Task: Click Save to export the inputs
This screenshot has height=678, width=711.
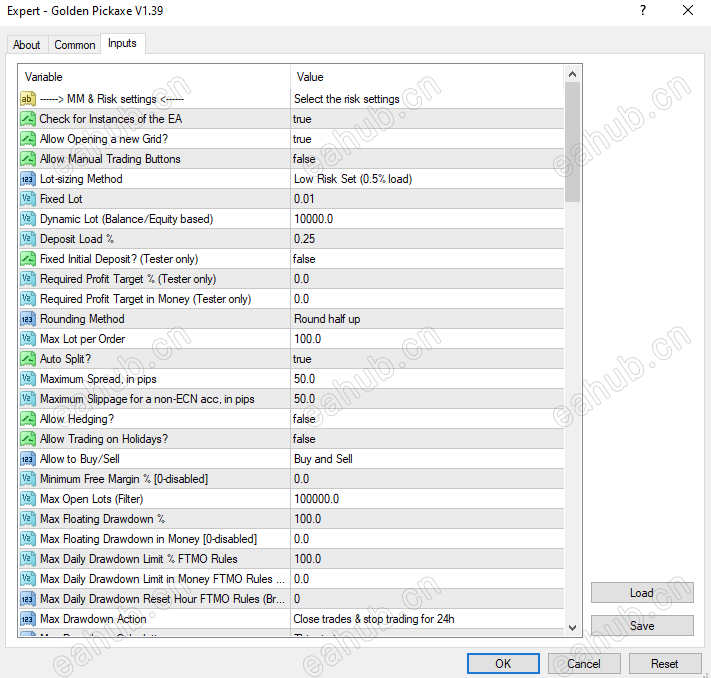Action: (642, 626)
